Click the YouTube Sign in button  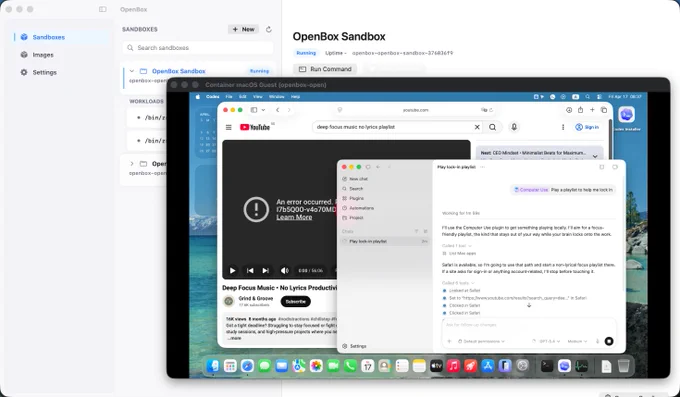[x=587, y=127]
